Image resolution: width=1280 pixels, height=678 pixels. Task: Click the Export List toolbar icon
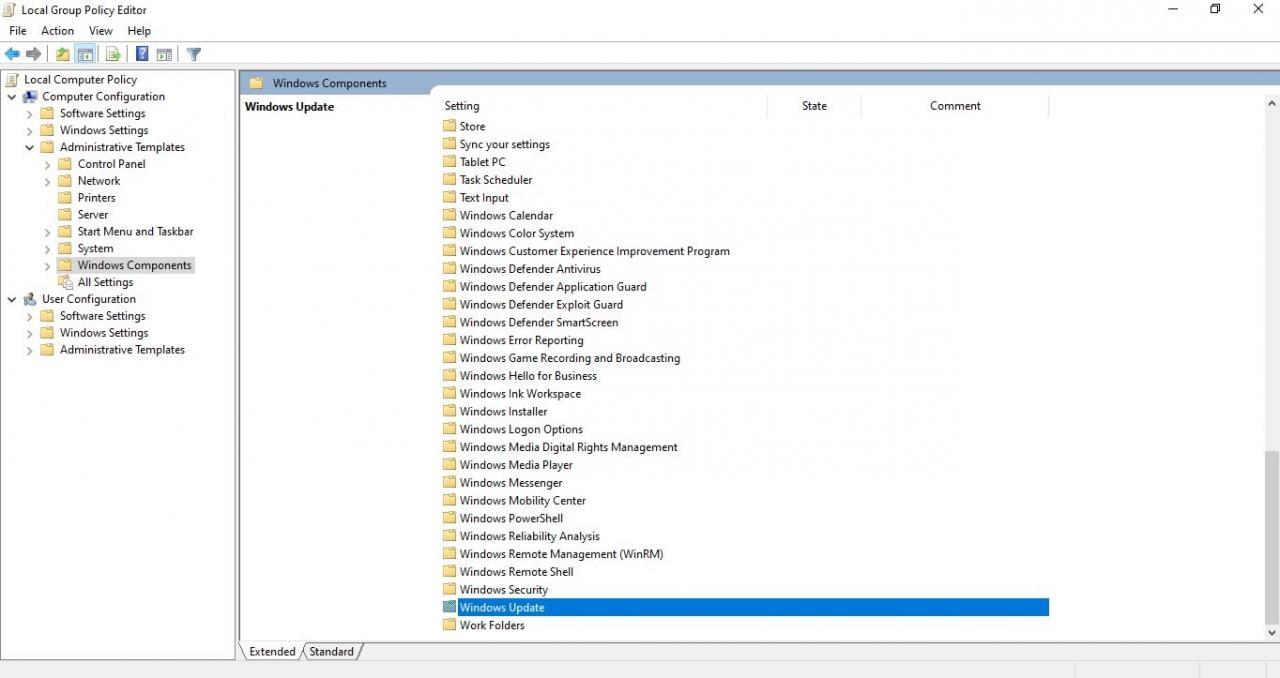coord(113,54)
